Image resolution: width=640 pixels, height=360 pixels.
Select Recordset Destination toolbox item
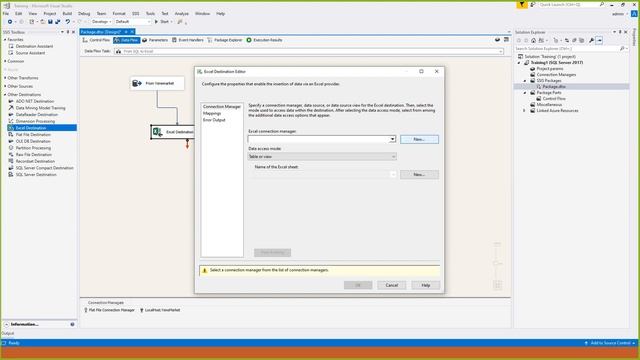point(35,161)
